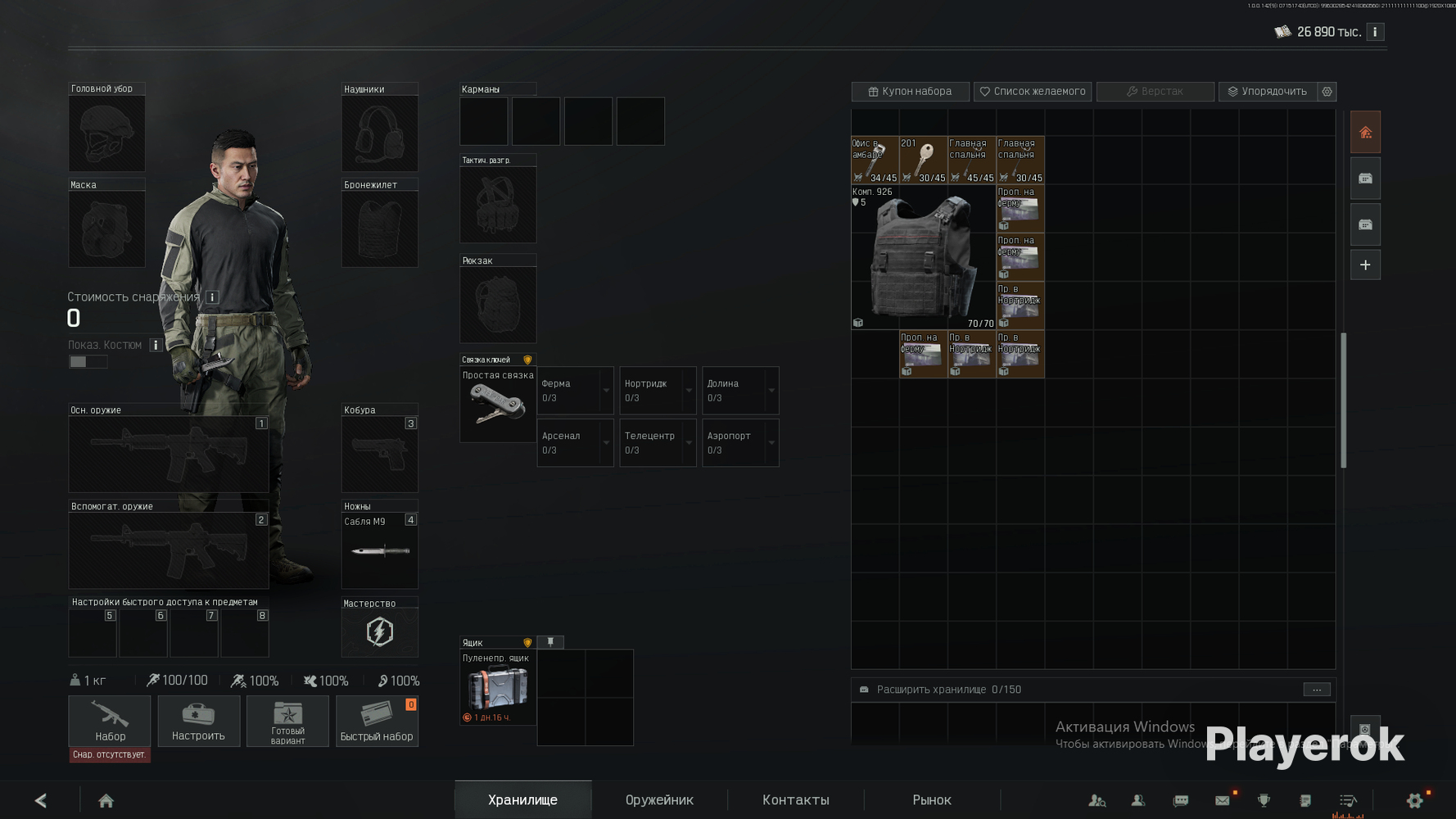
Task: Click the Верстак workbench button
Action: tap(1155, 92)
